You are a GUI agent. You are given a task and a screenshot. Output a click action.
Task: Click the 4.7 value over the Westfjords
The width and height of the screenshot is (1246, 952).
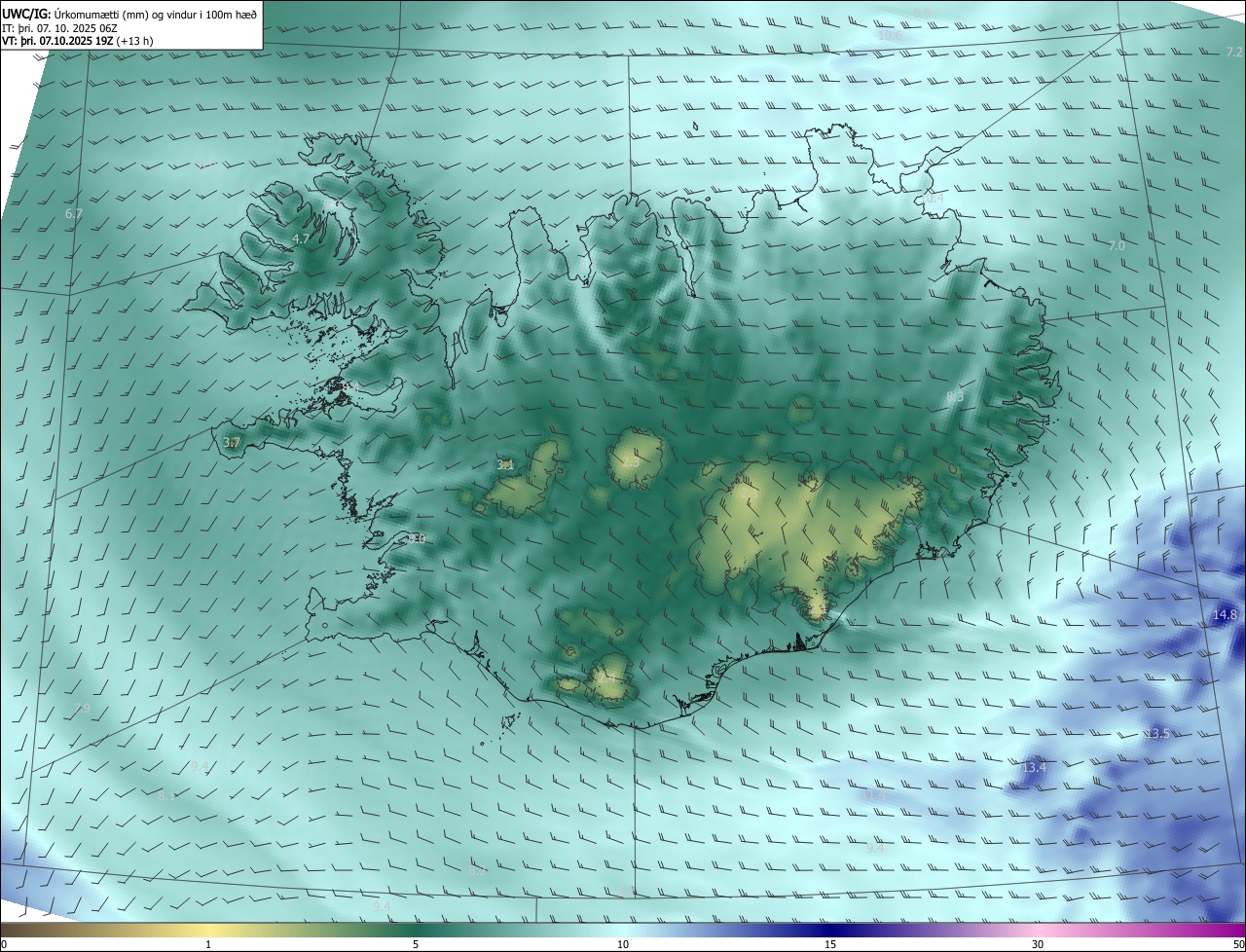(x=301, y=238)
